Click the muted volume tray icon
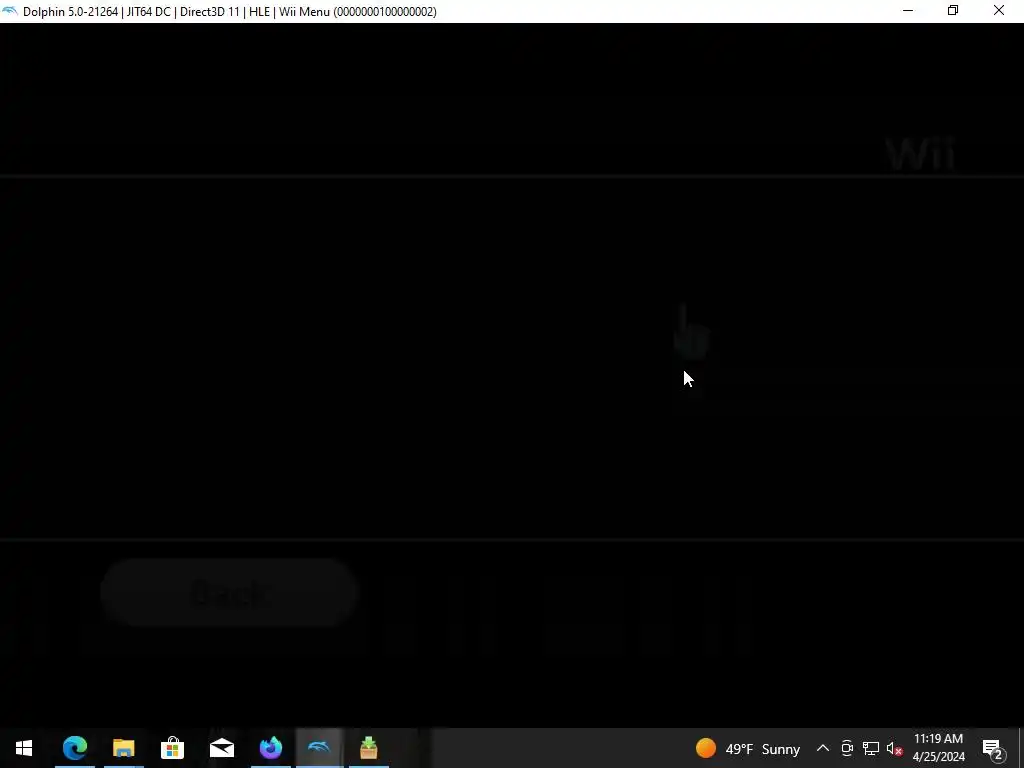This screenshot has height=768, width=1024. 895,748
